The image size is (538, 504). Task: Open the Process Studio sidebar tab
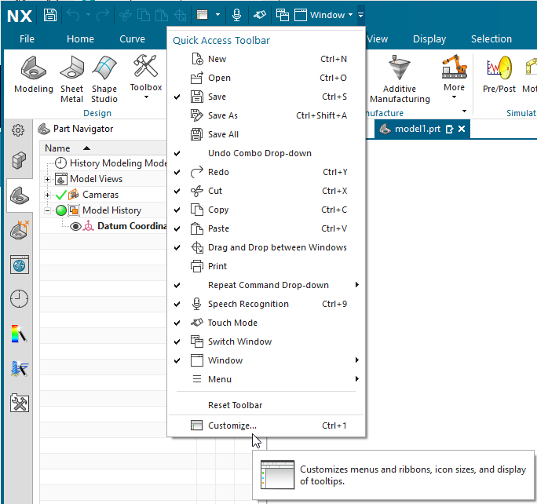(19, 369)
